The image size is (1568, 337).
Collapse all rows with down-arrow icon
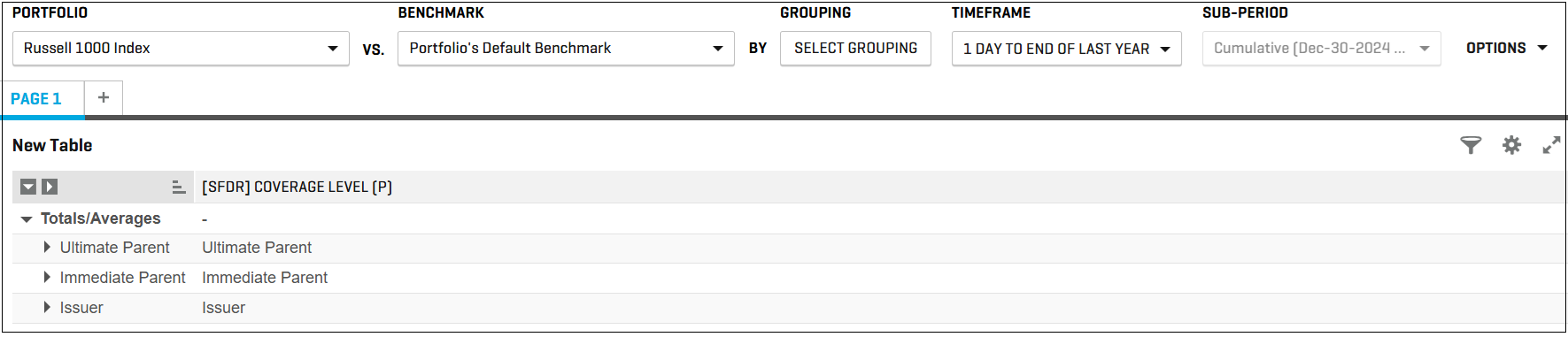click(x=28, y=187)
